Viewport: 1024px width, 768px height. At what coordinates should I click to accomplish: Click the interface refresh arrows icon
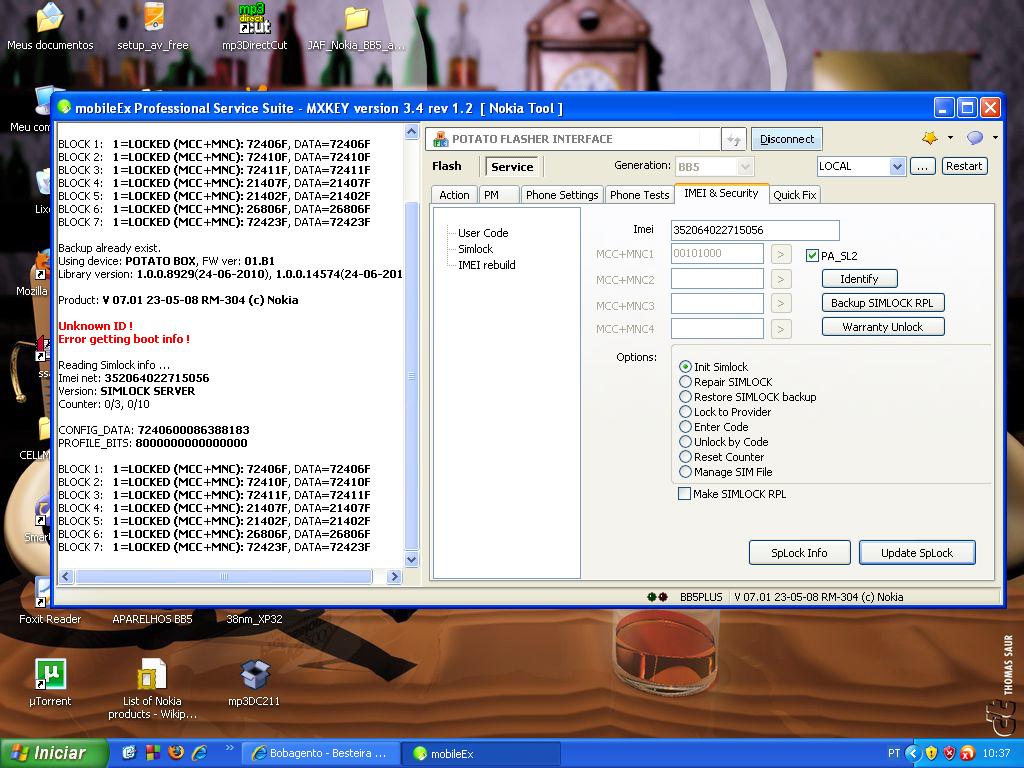click(x=734, y=139)
